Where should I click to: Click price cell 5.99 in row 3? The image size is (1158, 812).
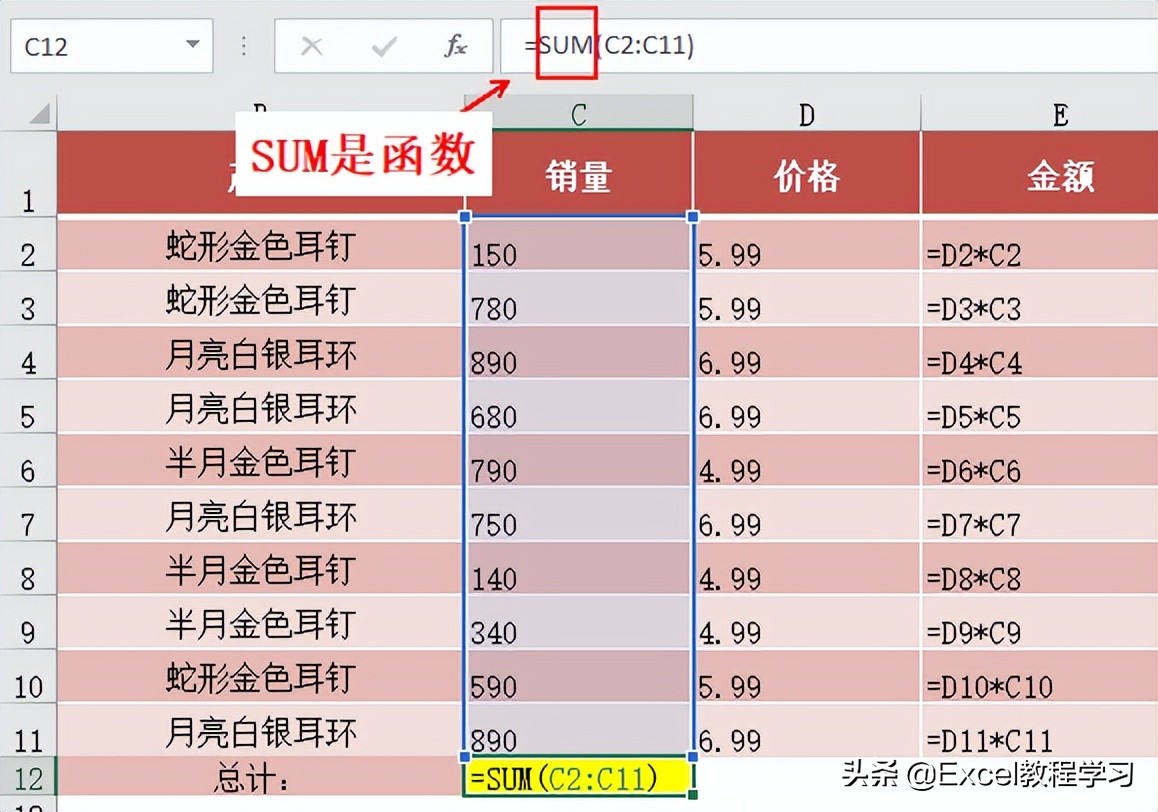[806, 298]
